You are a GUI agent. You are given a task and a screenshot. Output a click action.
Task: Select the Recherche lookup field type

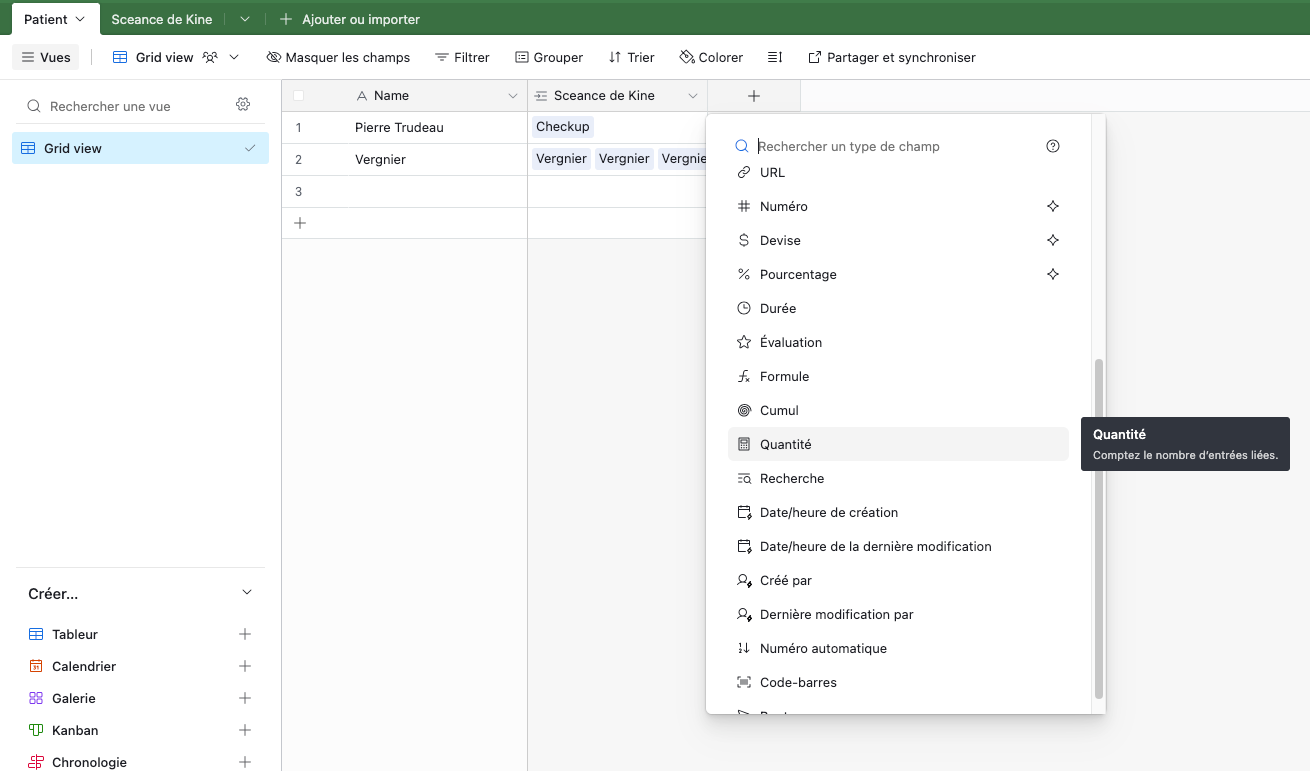898,478
